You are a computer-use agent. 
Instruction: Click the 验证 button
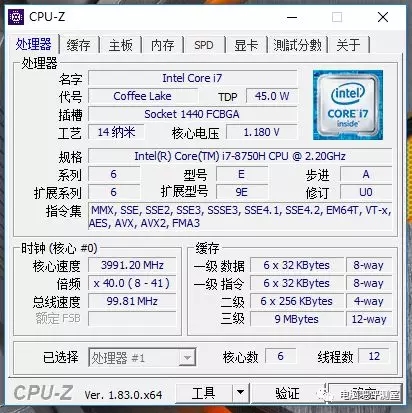[x=287, y=392]
